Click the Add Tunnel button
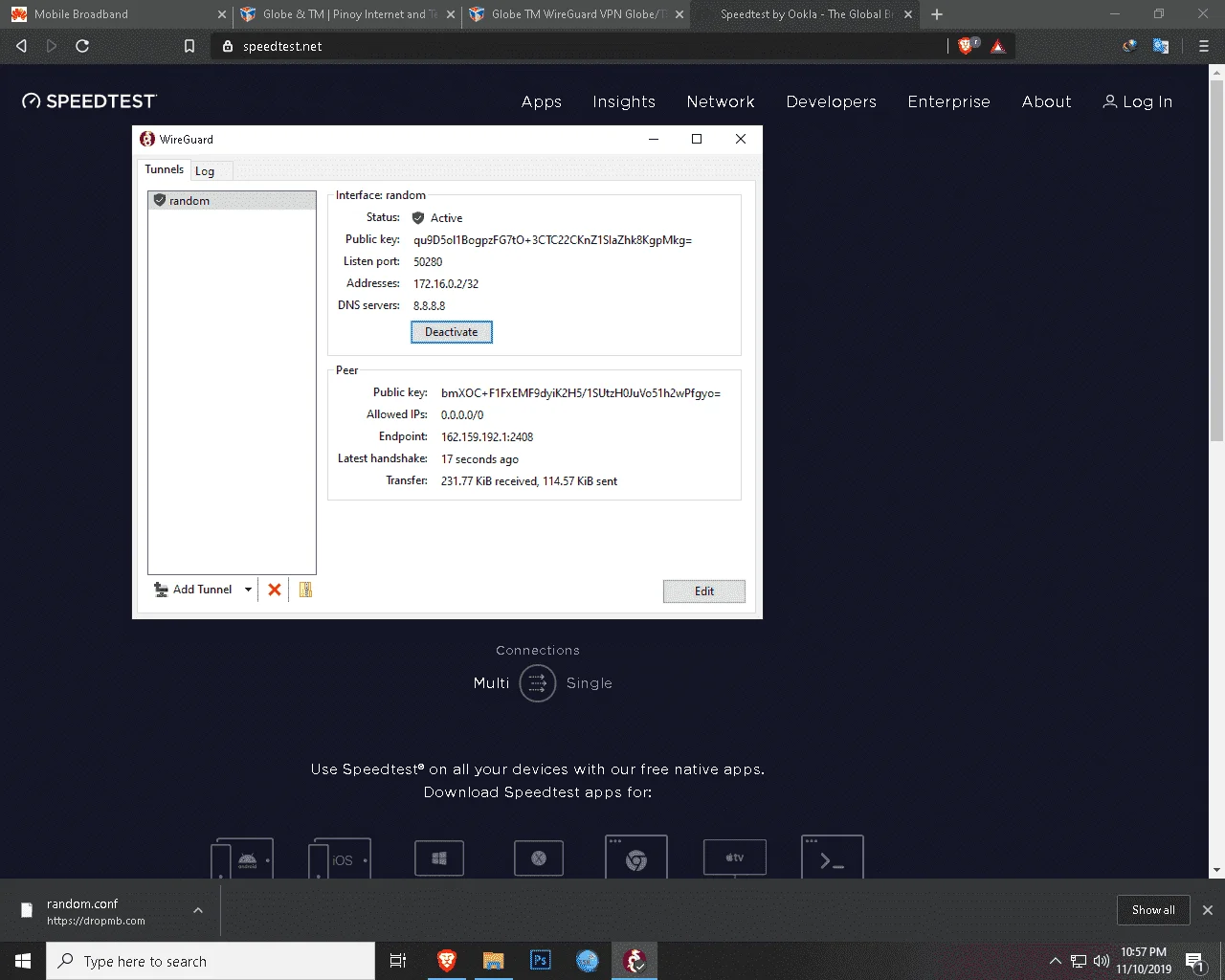Screen dimensions: 1225x980 point(193,590)
